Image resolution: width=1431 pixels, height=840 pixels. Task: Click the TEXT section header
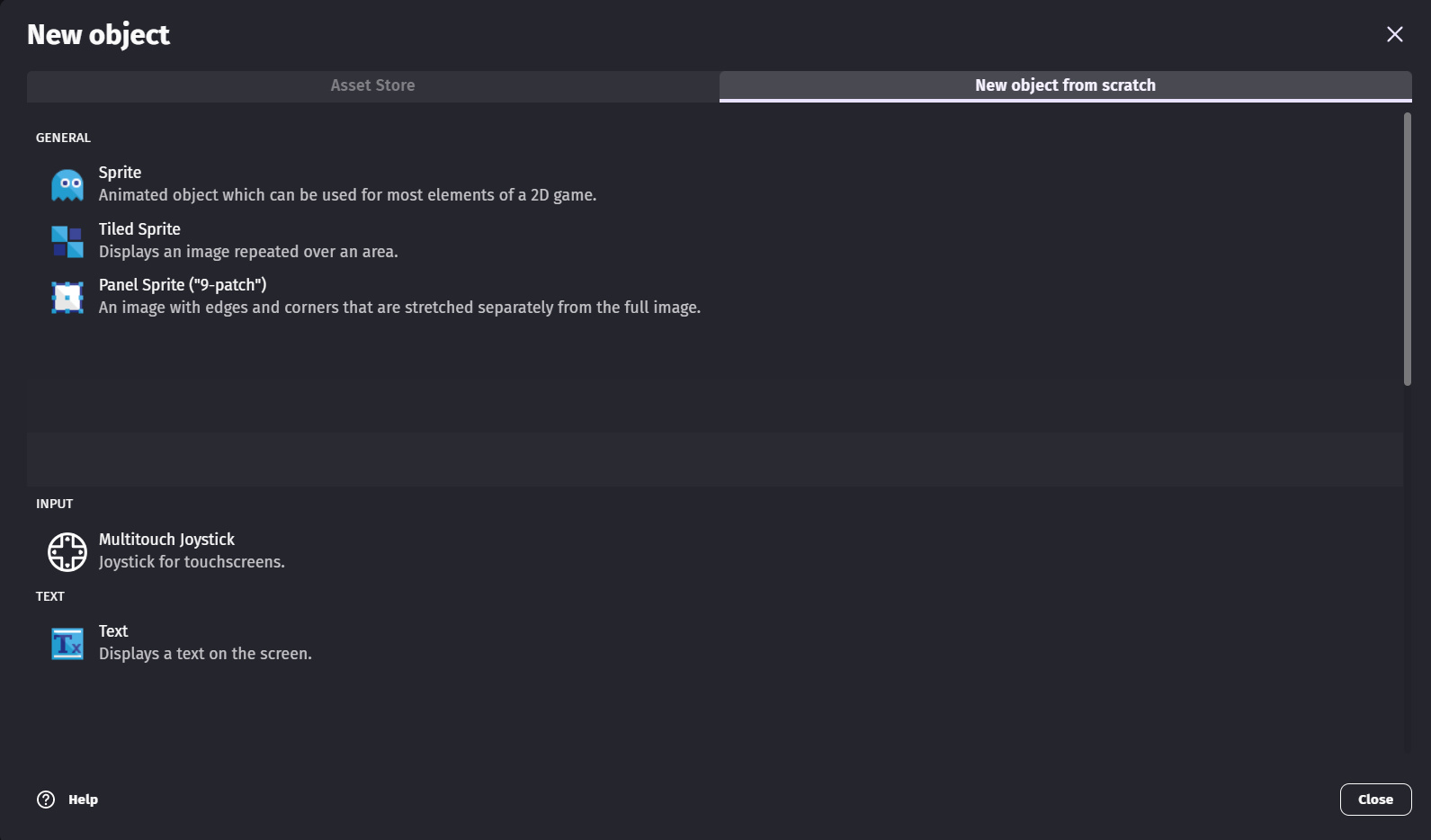click(x=49, y=595)
